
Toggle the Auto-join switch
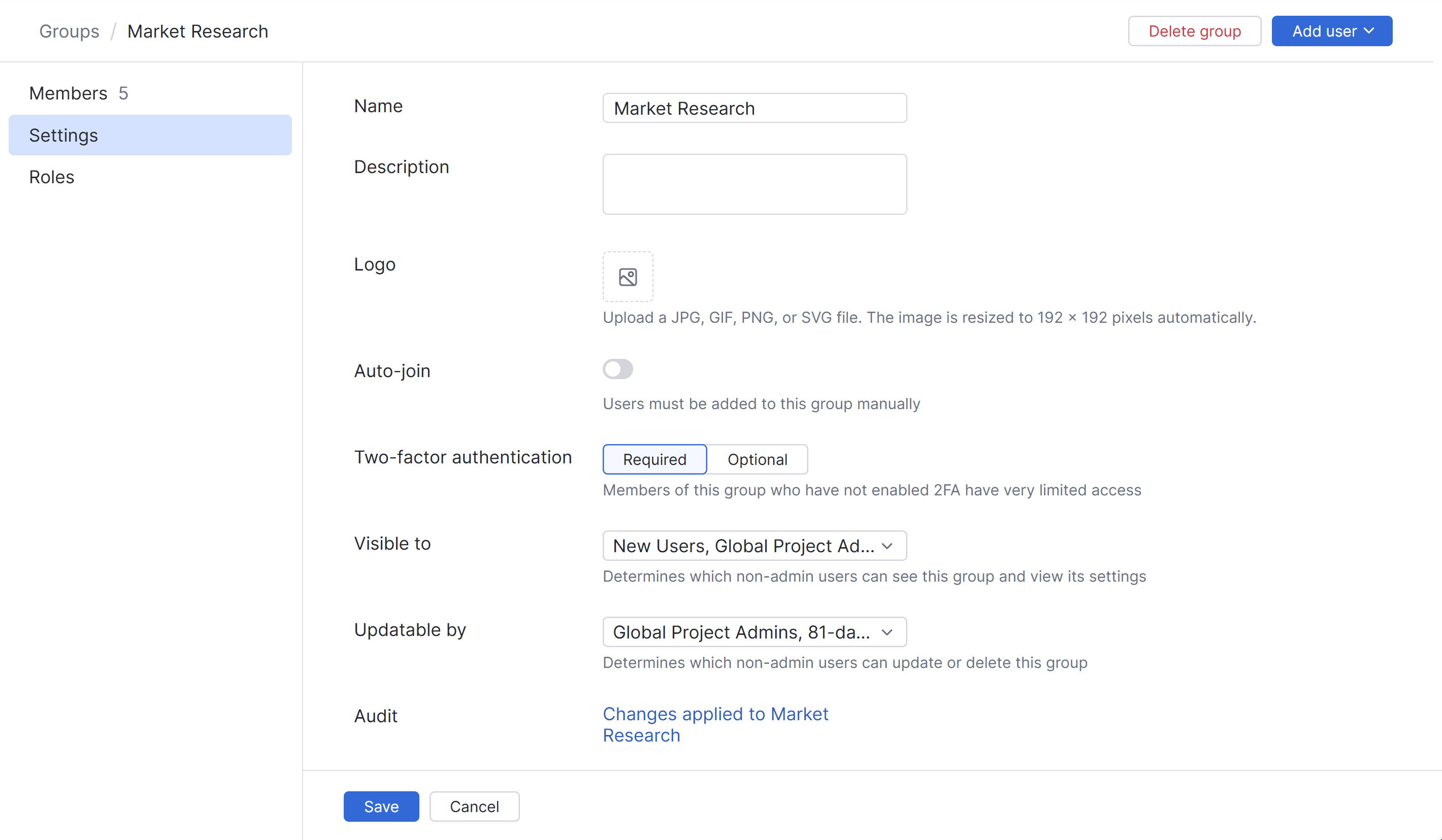coord(617,369)
